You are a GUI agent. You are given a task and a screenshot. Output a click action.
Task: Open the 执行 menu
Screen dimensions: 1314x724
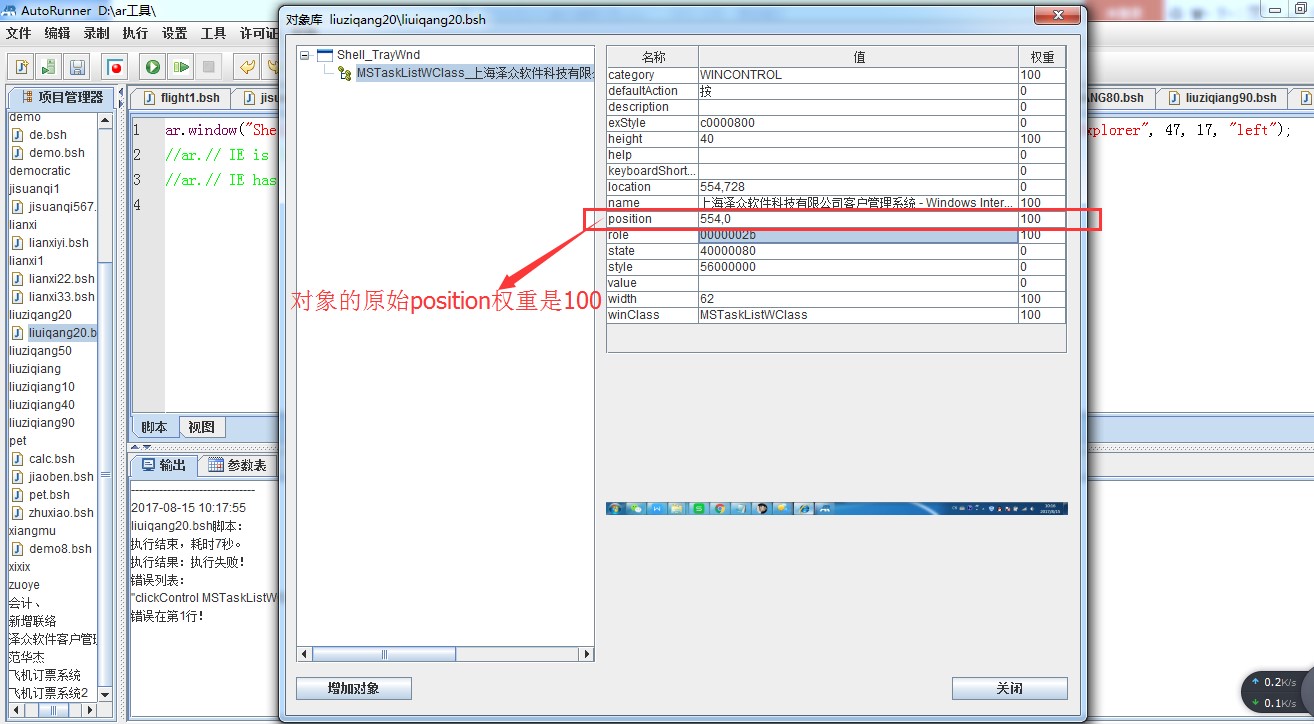coord(135,33)
